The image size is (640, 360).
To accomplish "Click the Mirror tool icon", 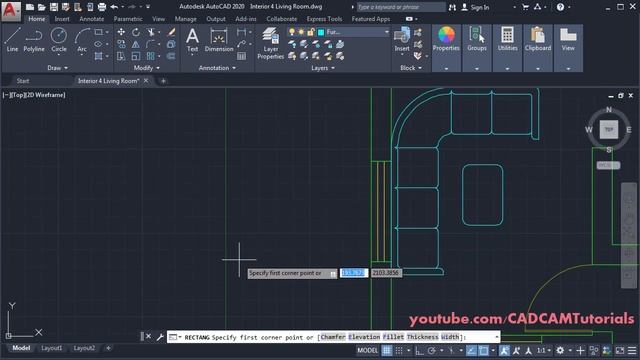I will 136,44.
